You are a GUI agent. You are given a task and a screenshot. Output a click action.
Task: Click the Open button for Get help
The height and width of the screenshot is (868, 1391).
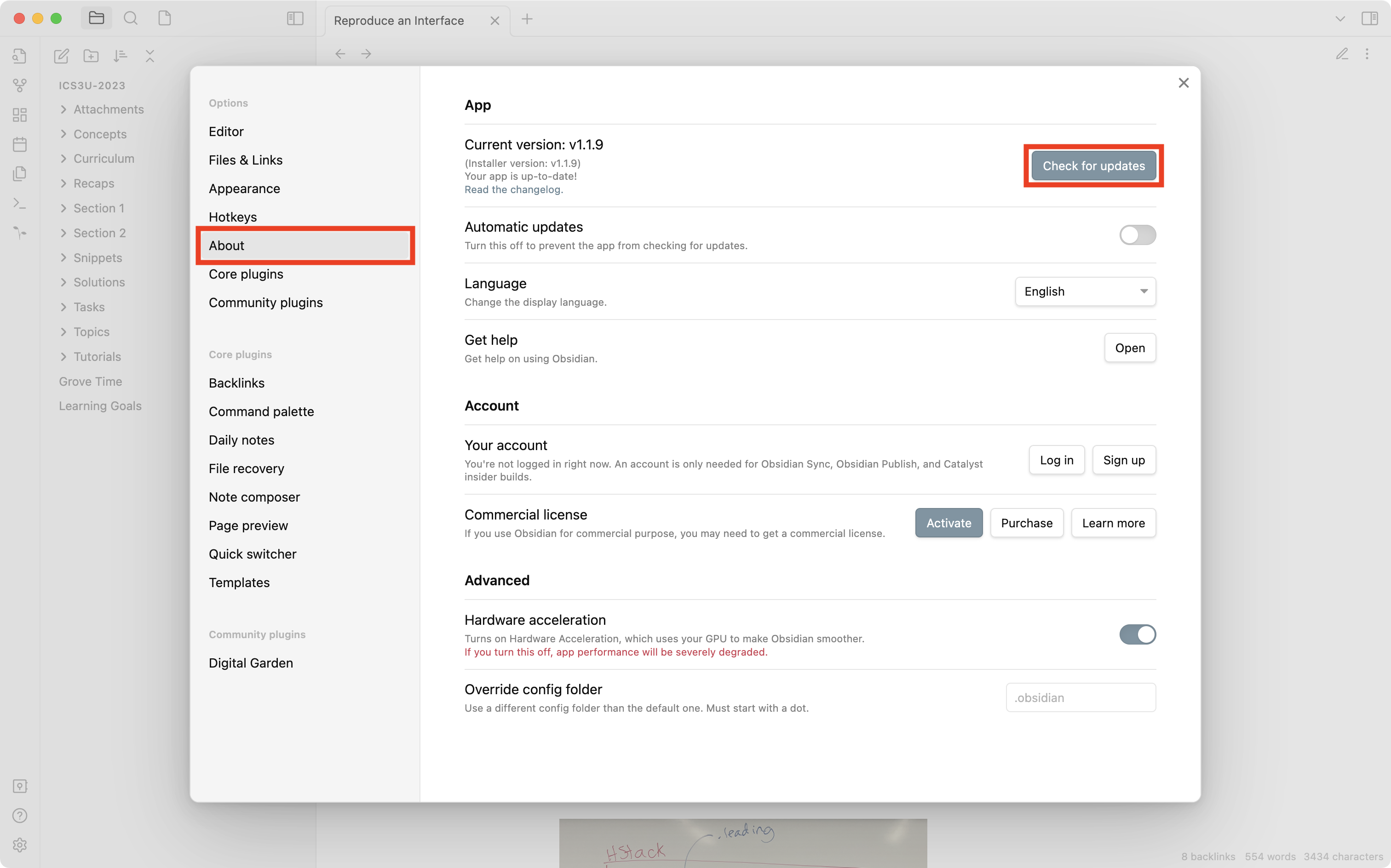(x=1130, y=348)
